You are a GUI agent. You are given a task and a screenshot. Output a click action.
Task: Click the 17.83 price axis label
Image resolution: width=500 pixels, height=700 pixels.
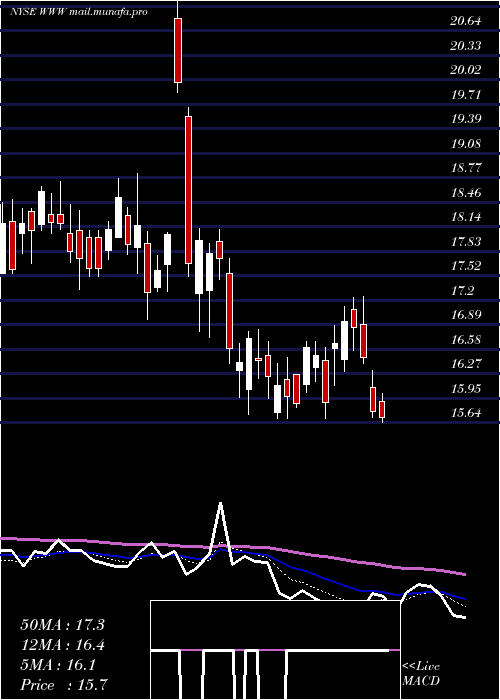point(466,242)
